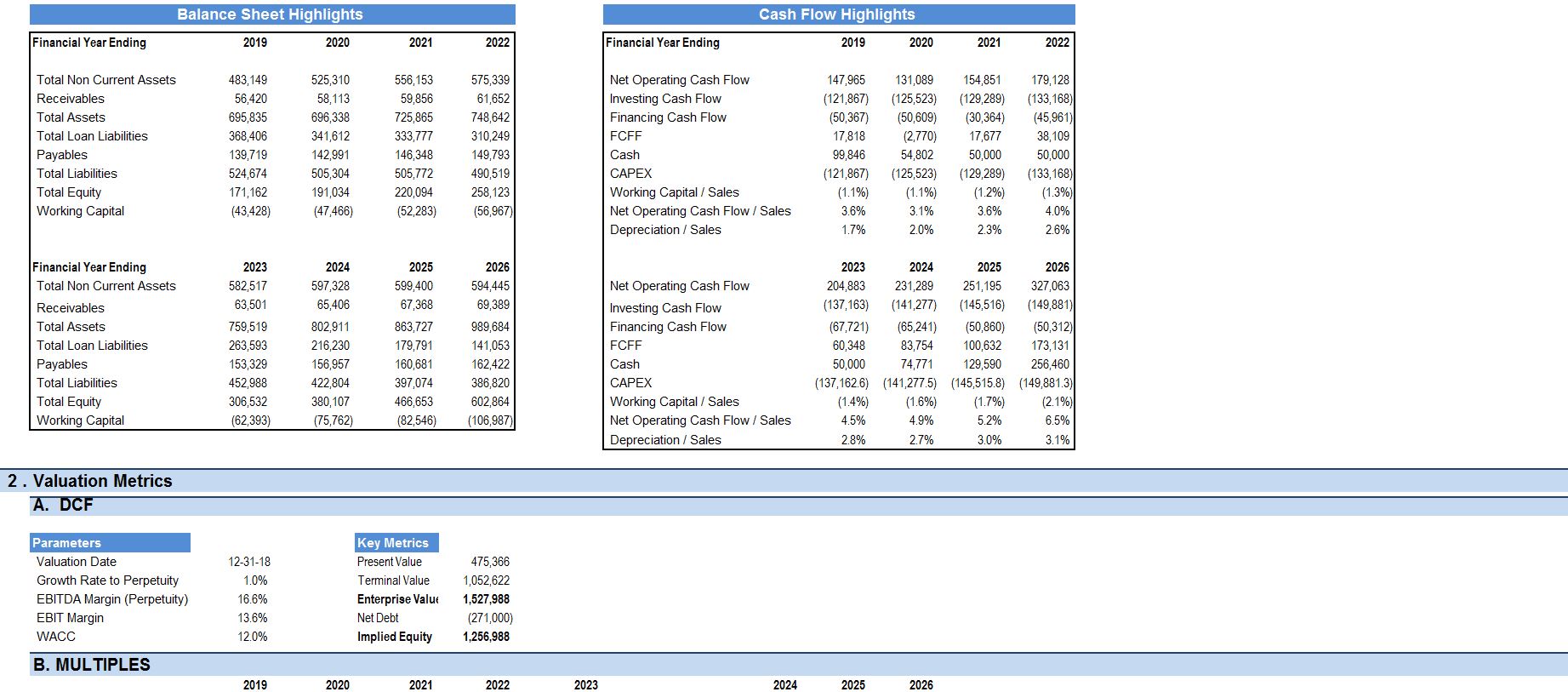Click the 2022 Total Assets value 748,642

pyautogui.click(x=490, y=117)
